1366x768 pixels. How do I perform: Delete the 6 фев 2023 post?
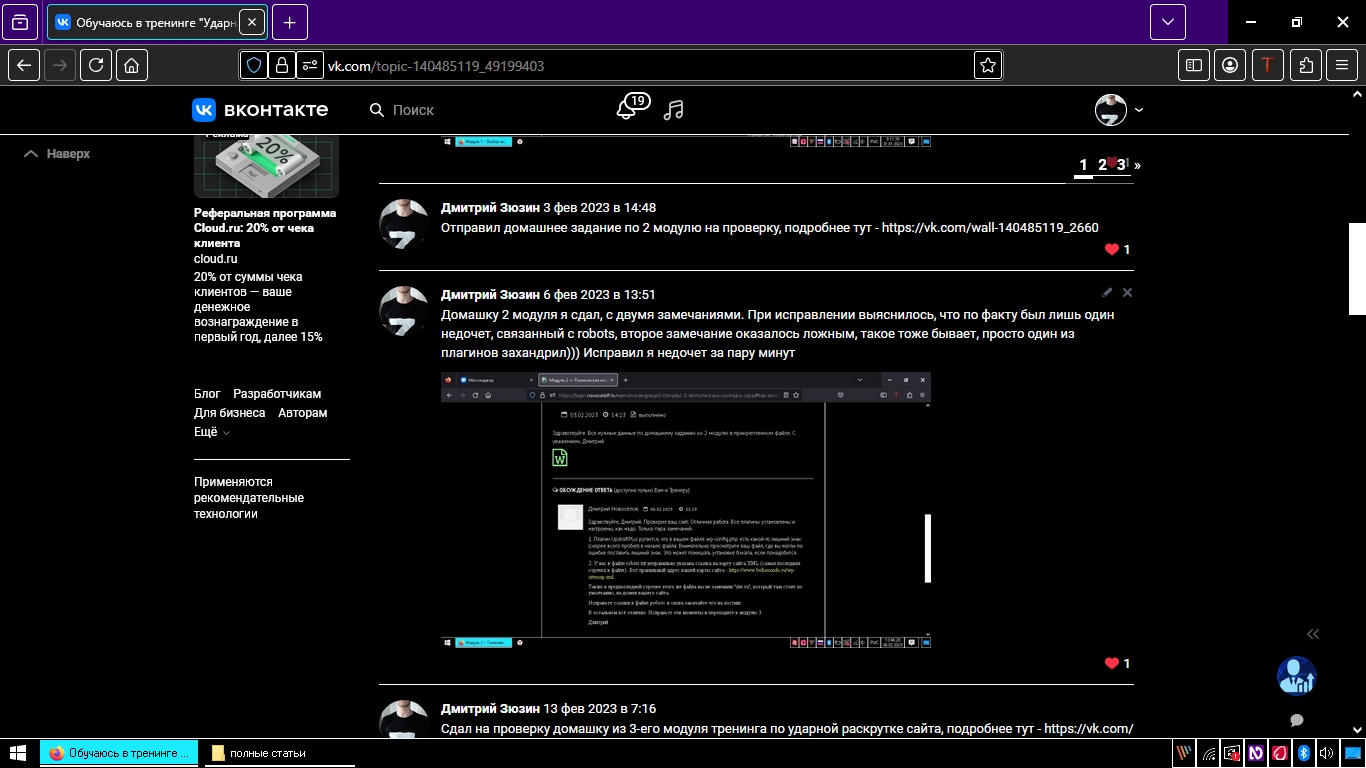1127,293
